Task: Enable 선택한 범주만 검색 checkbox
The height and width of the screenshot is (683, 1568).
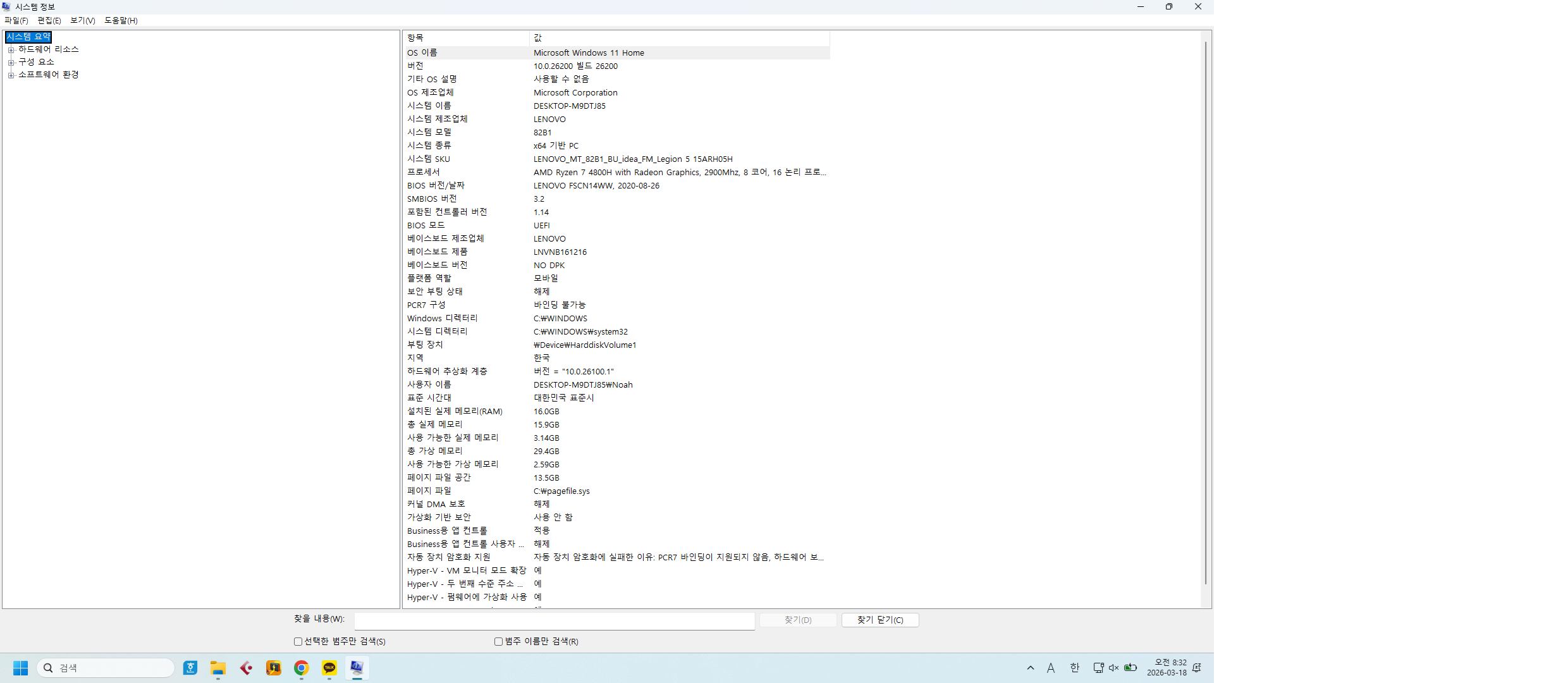Action: (298, 641)
